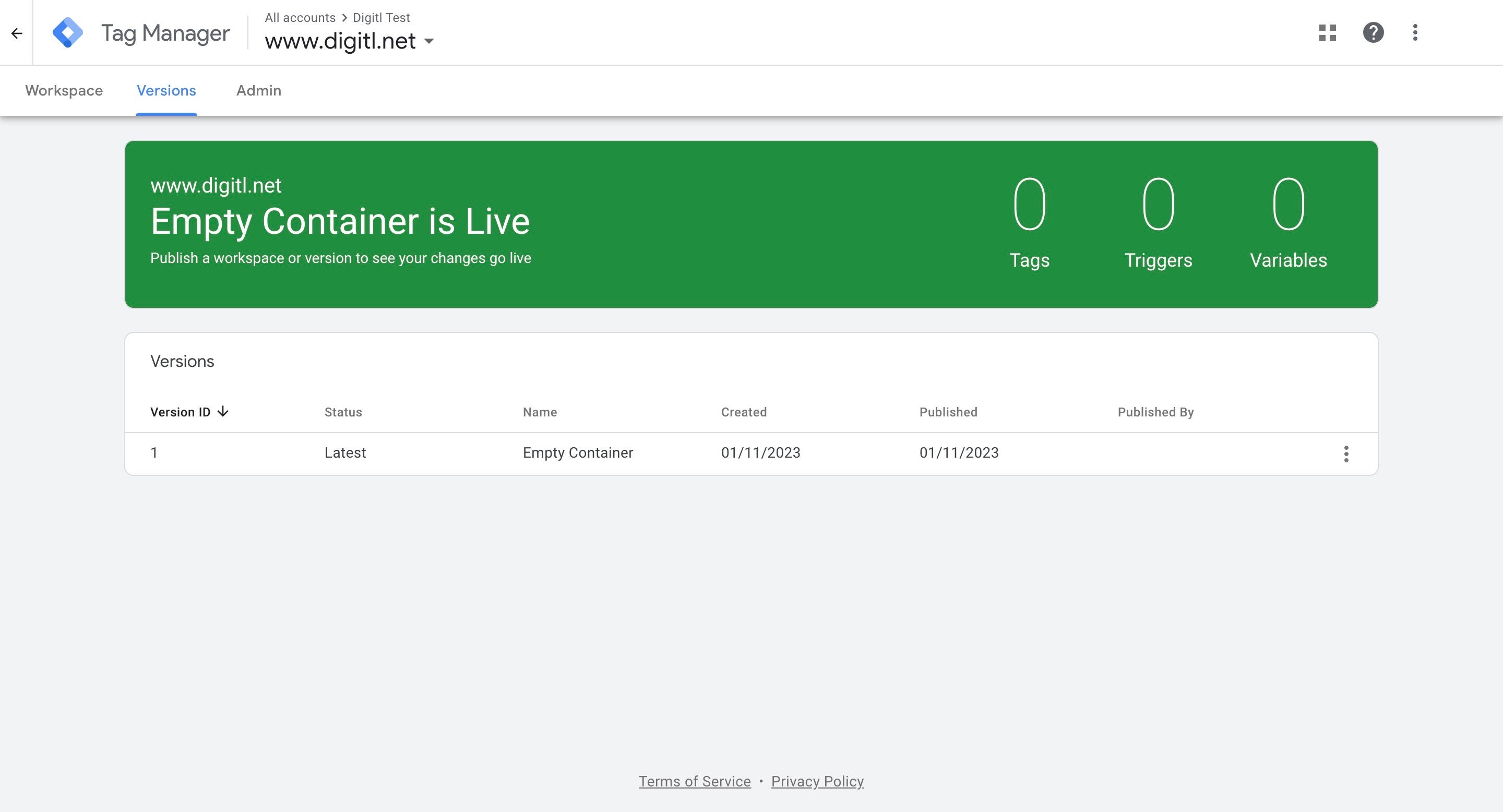Viewport: 1503px width, 812px height.
Task: Open the help question mark icon
Action: 1373,33
